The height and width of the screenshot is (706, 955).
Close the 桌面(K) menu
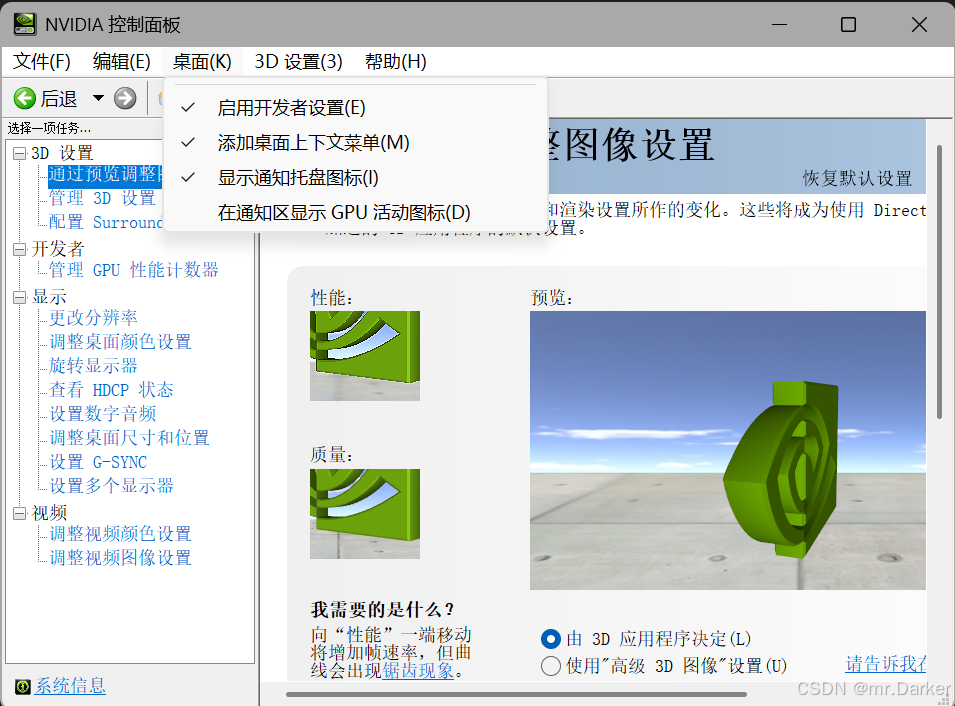tap(202, 62)
